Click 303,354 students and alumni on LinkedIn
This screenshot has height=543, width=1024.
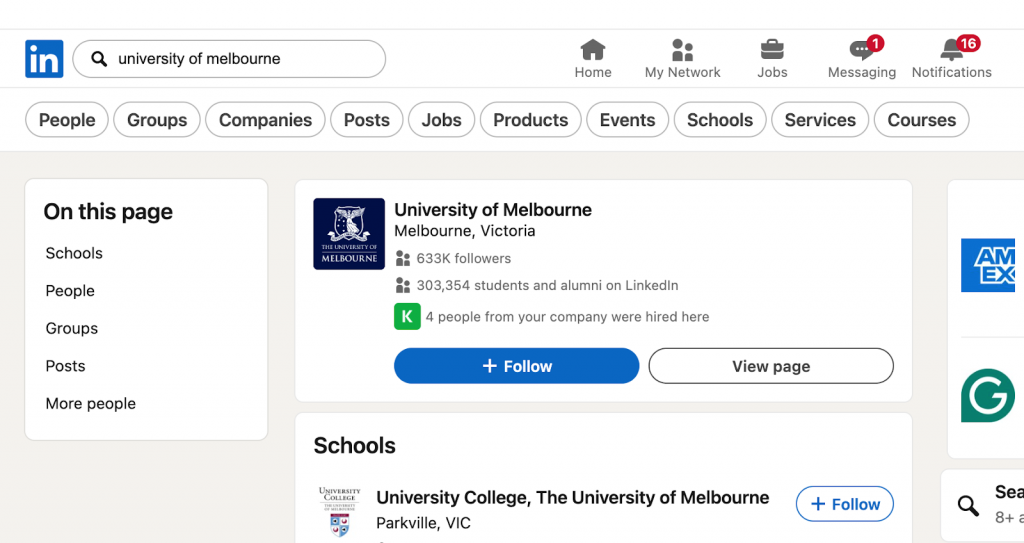(x=547, y=286)
